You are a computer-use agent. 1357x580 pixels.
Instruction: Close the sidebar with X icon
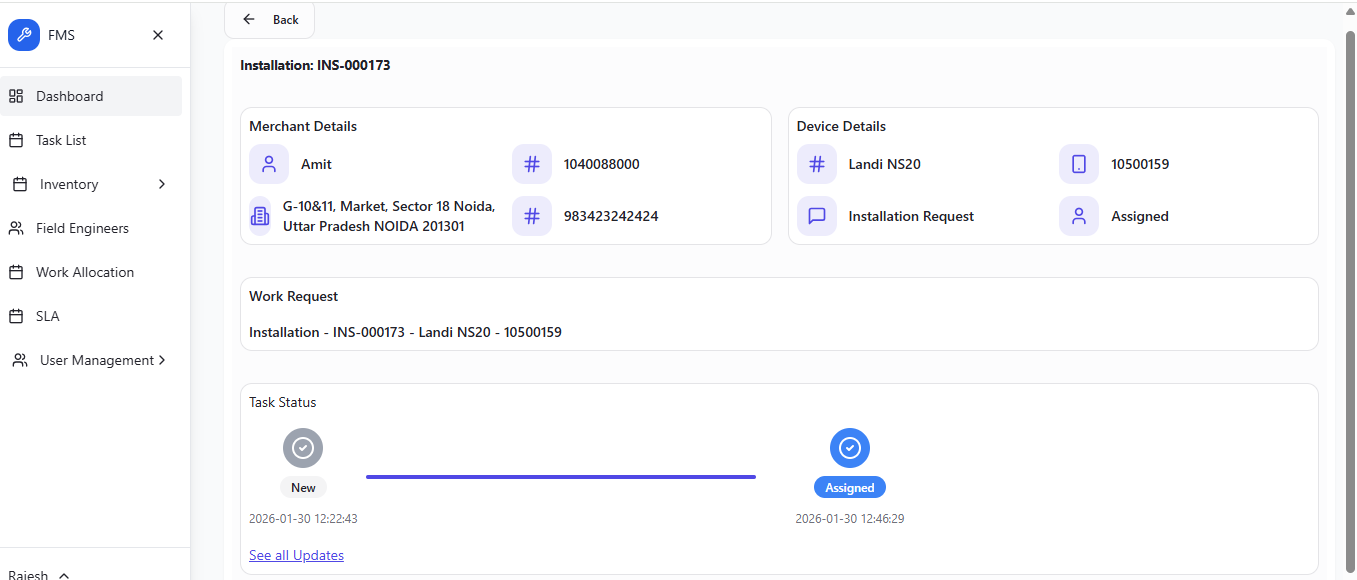pyautogui.click(x=158, y=35)
